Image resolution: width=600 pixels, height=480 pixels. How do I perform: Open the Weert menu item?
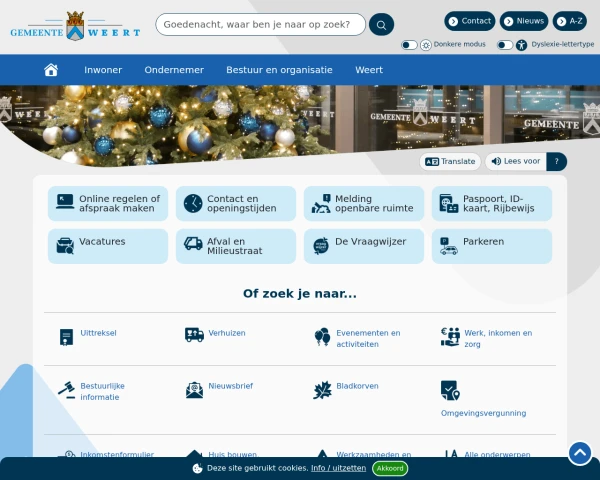[369, 70]
